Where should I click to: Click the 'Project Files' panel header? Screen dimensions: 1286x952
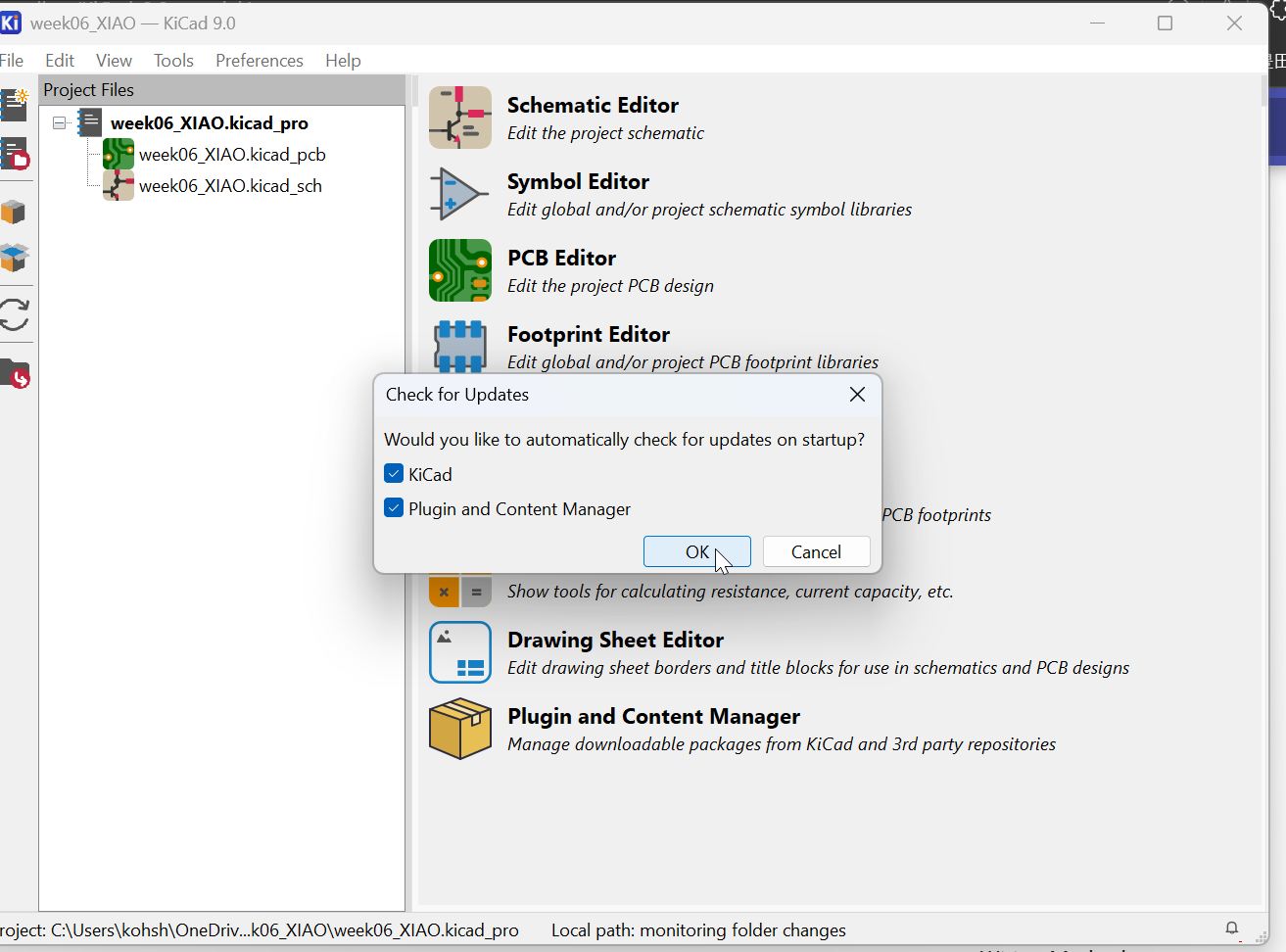(x=222, y=90)
